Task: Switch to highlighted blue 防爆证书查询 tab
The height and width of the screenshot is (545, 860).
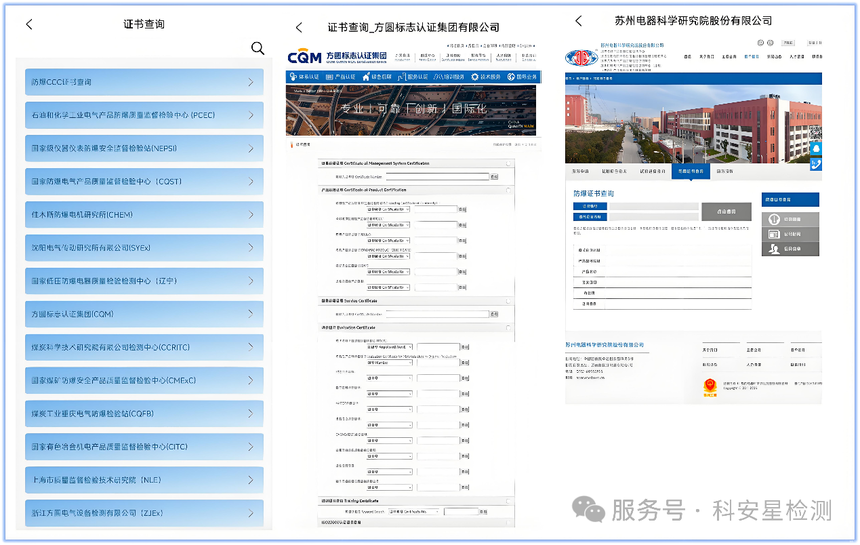Action: point(691,171)
